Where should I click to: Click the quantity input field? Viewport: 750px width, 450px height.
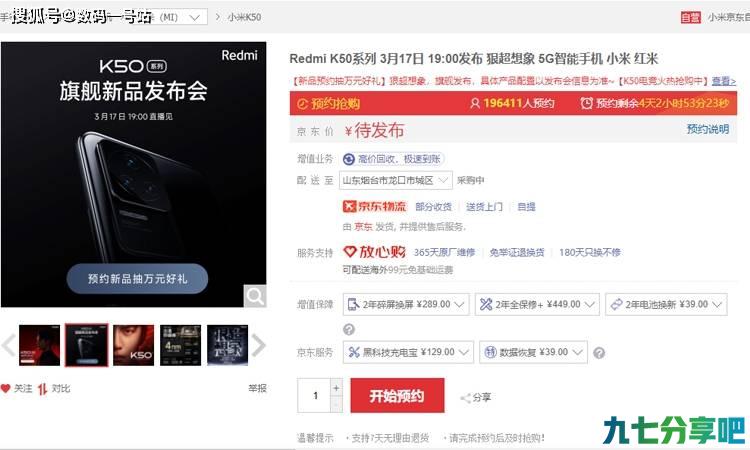(314, 395)
